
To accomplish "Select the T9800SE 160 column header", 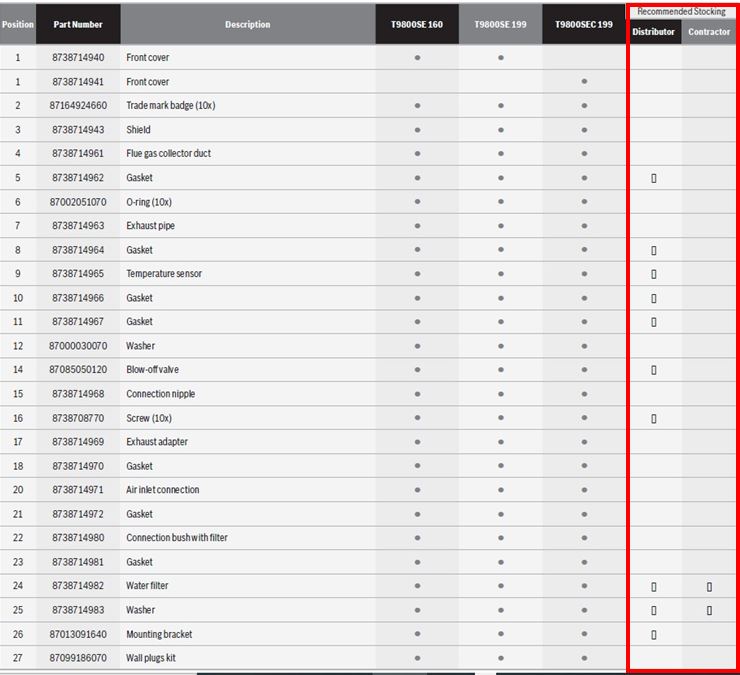I will pos(417,24).
